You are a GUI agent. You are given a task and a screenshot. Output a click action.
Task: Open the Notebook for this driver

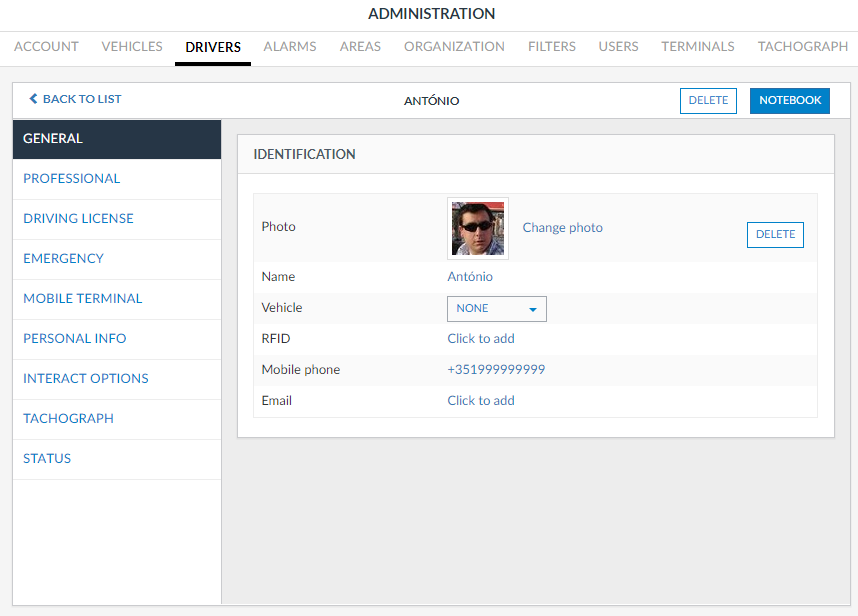(x=789, y=101)
